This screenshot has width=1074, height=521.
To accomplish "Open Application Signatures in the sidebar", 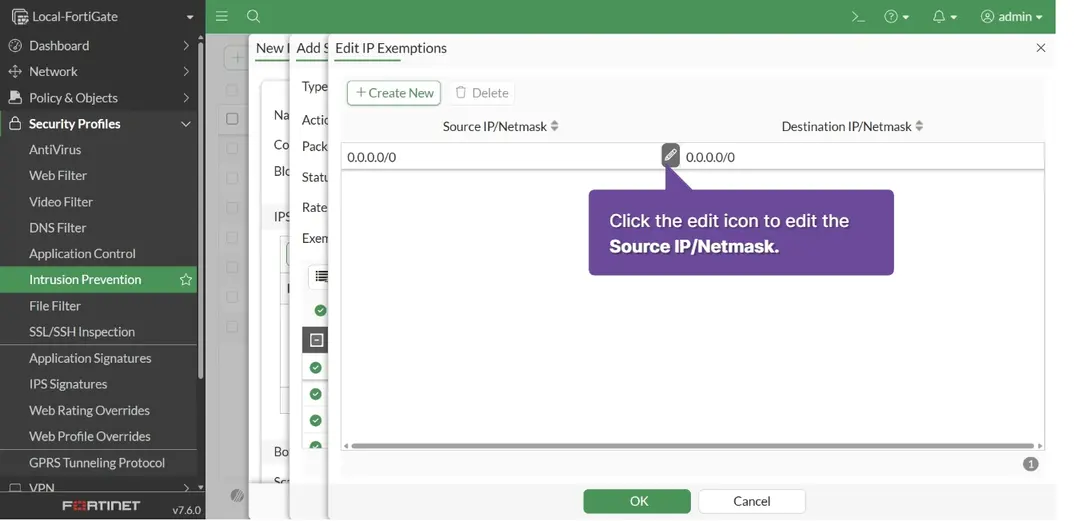I will pyautogui.click(x=90, y=358).
